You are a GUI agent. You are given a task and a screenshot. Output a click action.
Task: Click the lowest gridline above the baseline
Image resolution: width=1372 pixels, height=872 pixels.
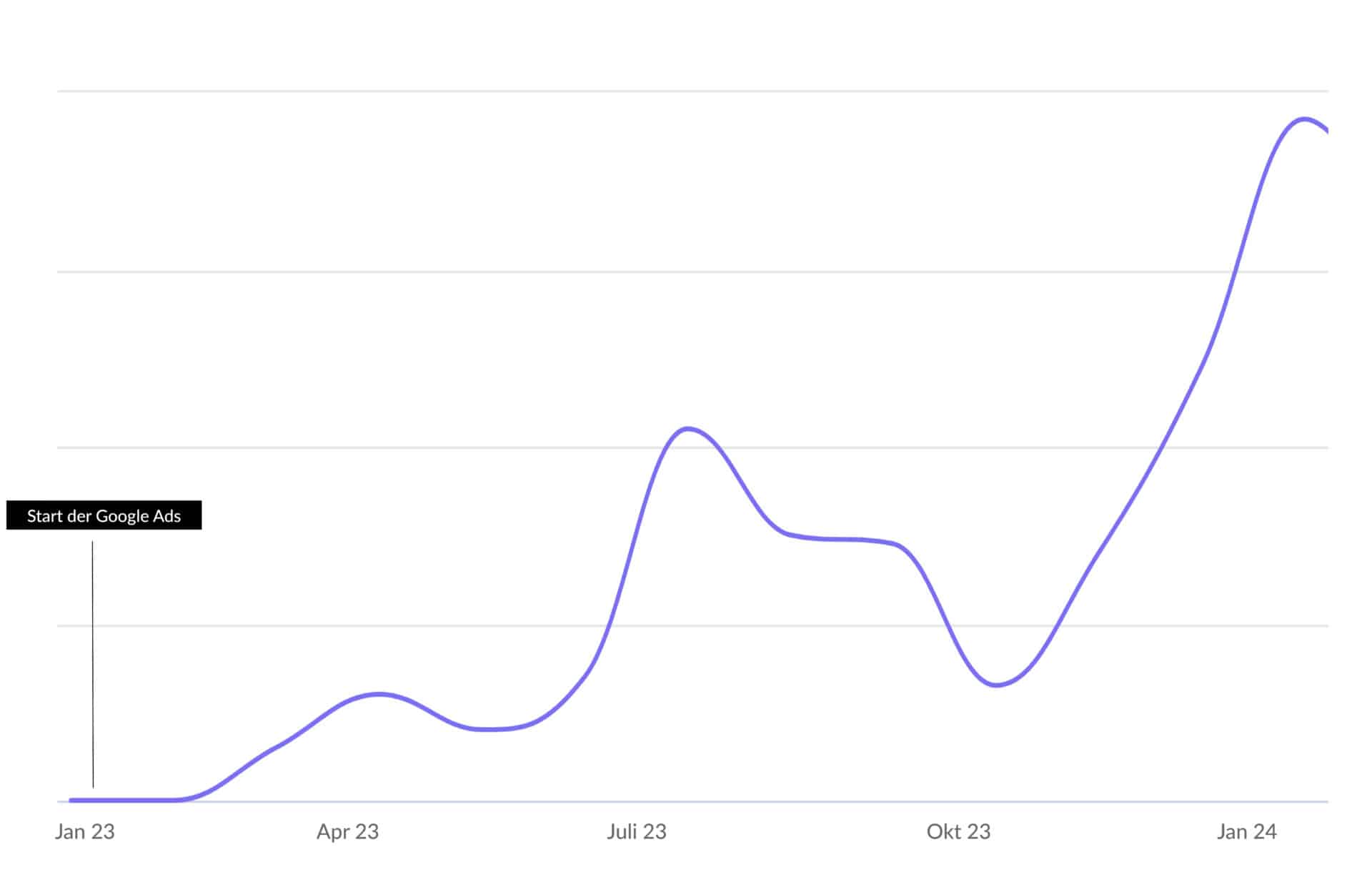pos(692,625)
